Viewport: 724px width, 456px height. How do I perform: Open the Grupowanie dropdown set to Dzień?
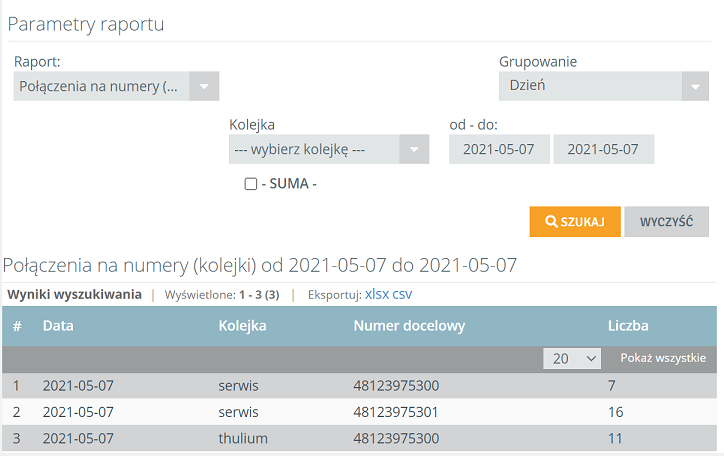point(603,86)
